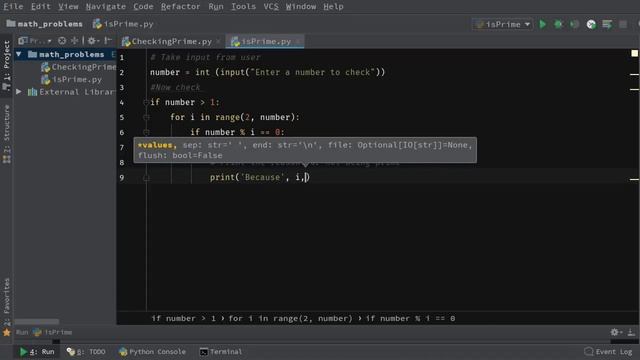The image size is (640, 360).
Task: Click isPrime.py in the navigation breadcrumb
Action: point(123,24)
